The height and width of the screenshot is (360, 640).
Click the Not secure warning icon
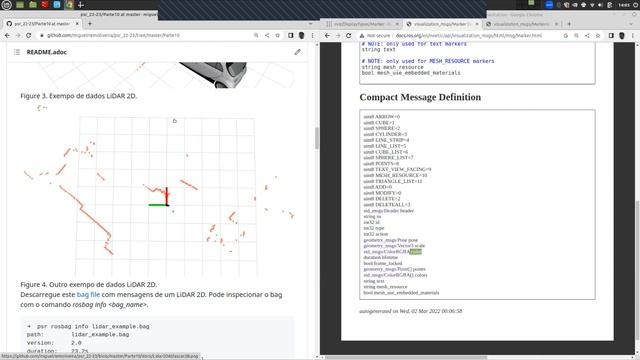pyautogui.click(x=362, y=36)
